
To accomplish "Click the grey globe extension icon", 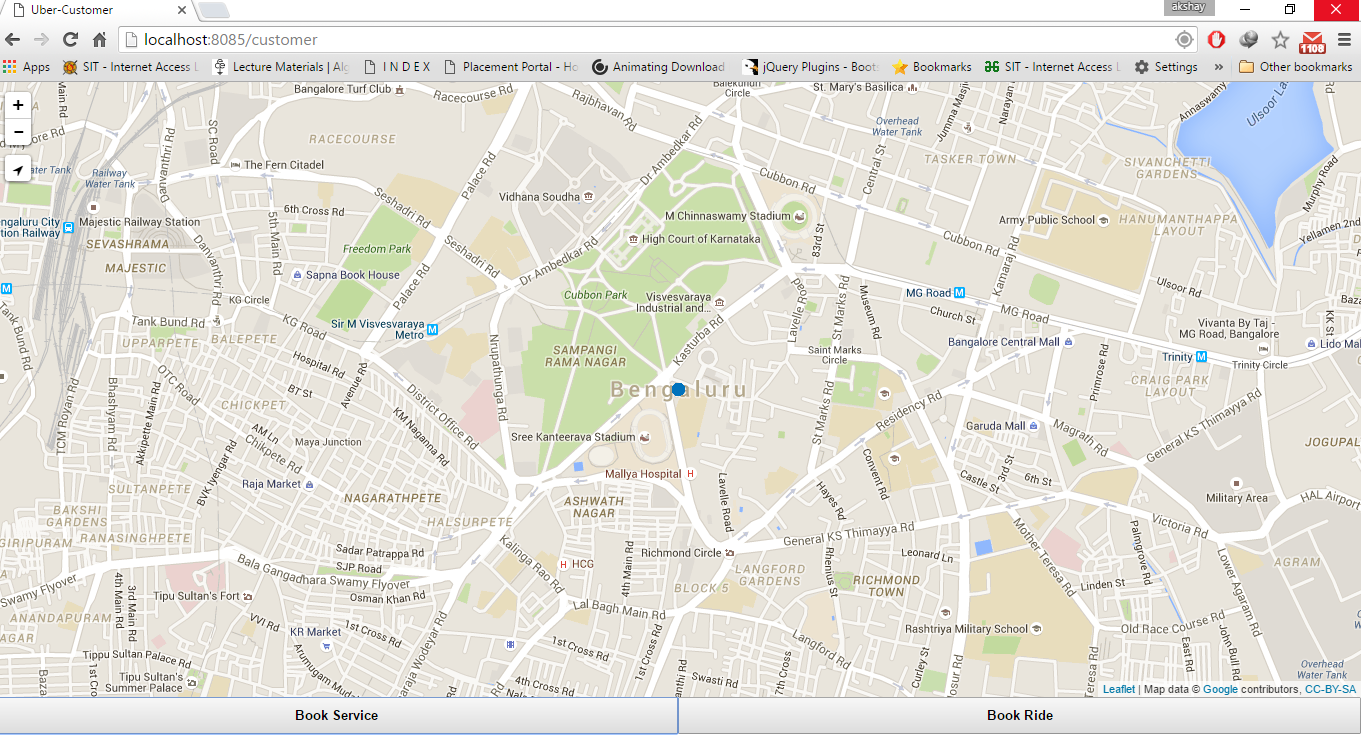I will [x=1248, y=40].
